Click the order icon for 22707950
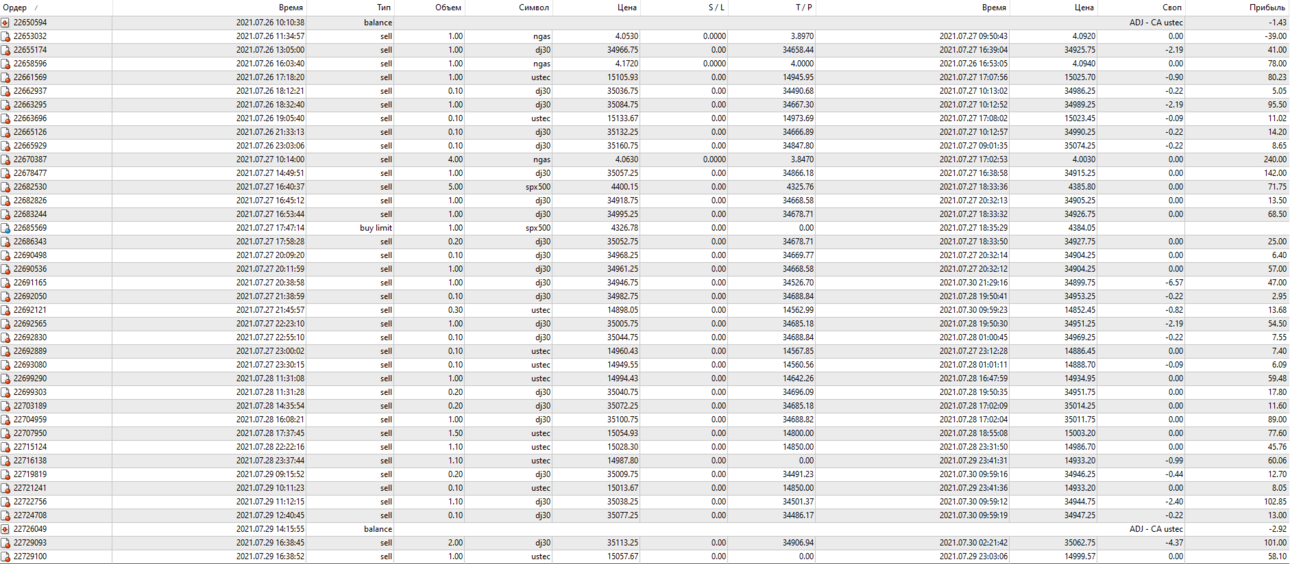Viewport: 1290px width, 564px height. tap(5, 433)
